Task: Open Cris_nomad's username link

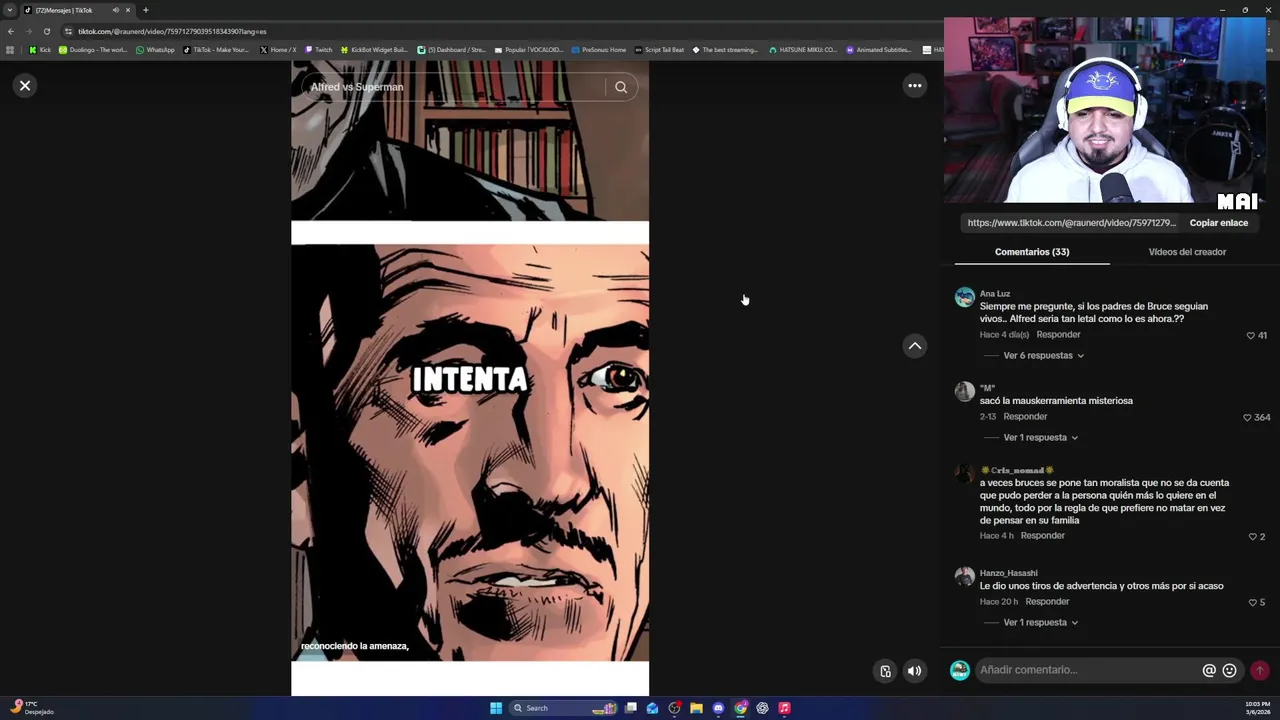Action: click(1016, 471)
